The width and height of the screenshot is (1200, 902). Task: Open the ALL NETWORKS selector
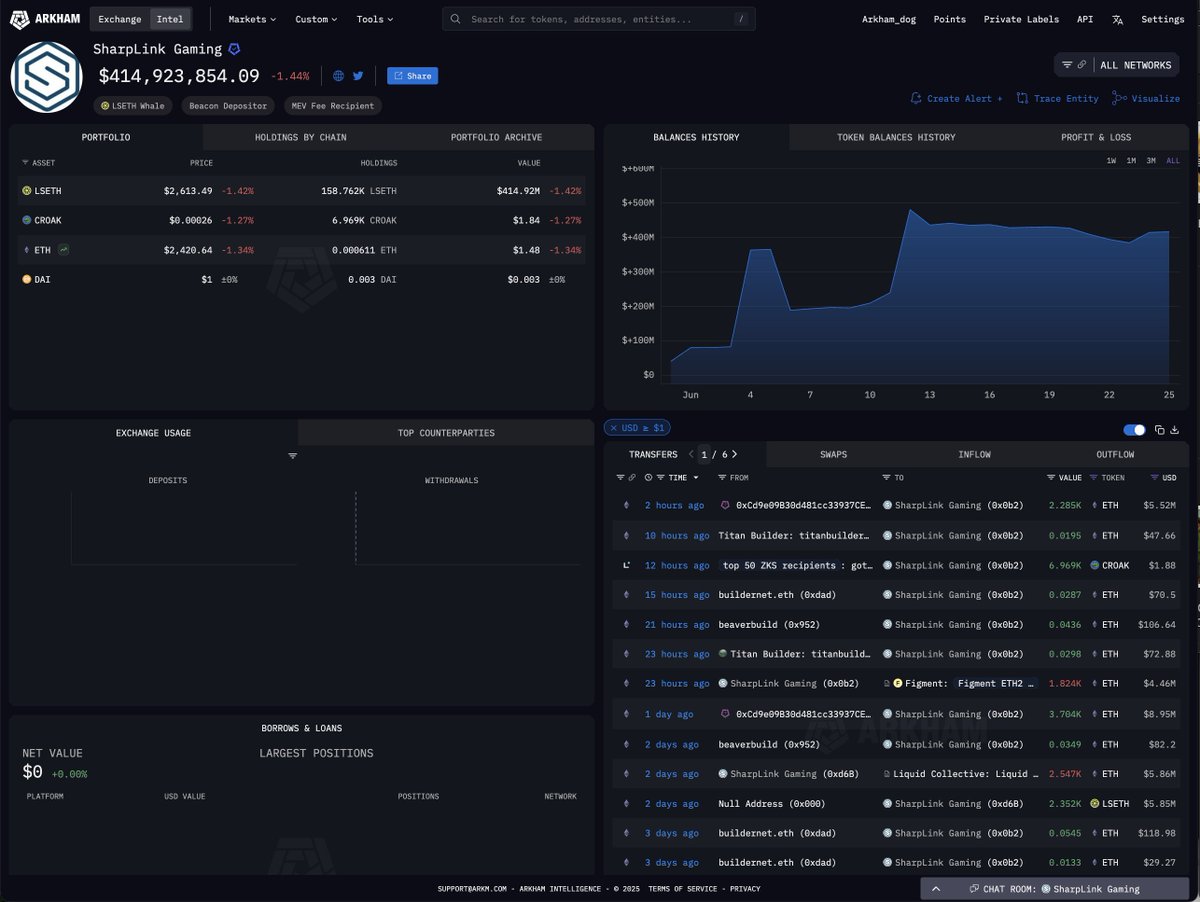click(1135, 65)
